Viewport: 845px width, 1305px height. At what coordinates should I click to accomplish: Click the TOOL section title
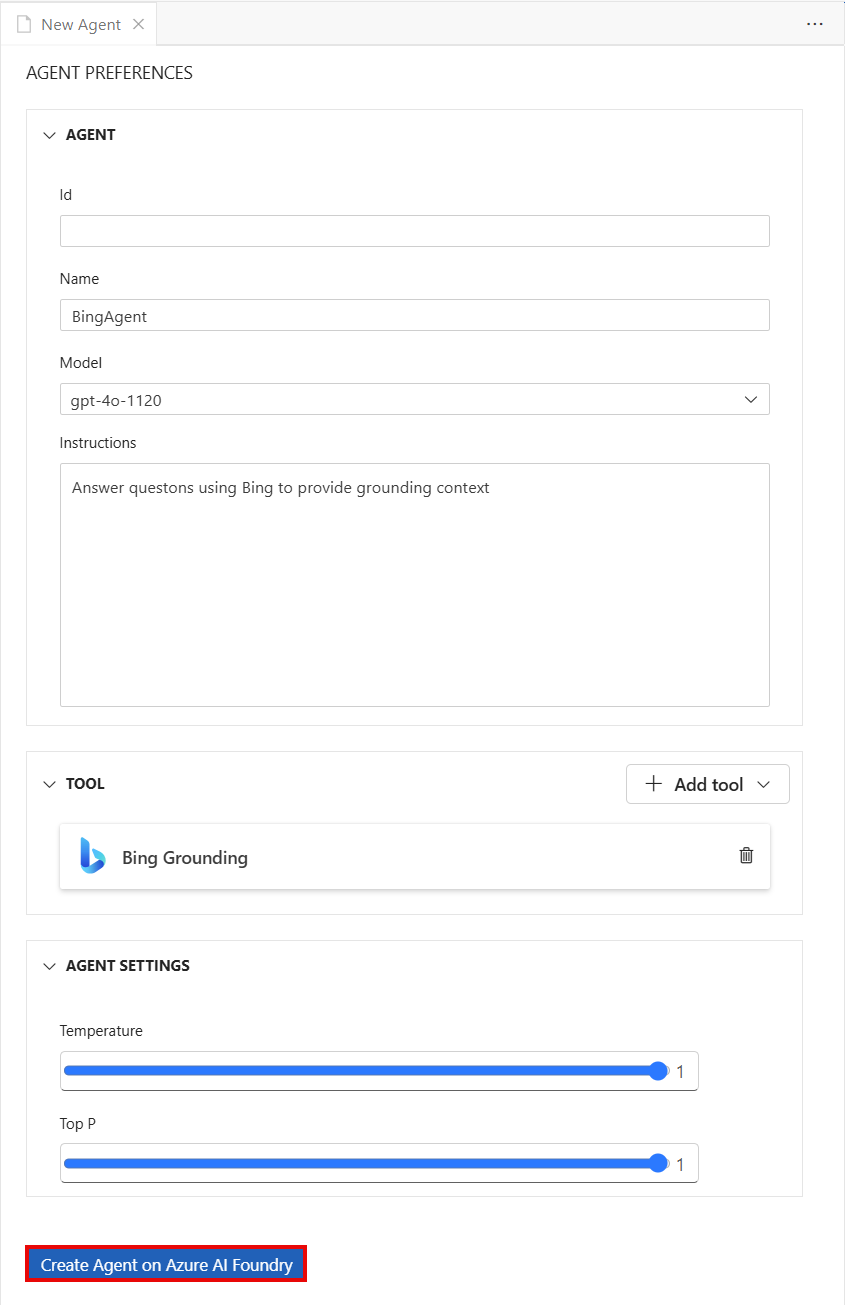pos(85,784)
